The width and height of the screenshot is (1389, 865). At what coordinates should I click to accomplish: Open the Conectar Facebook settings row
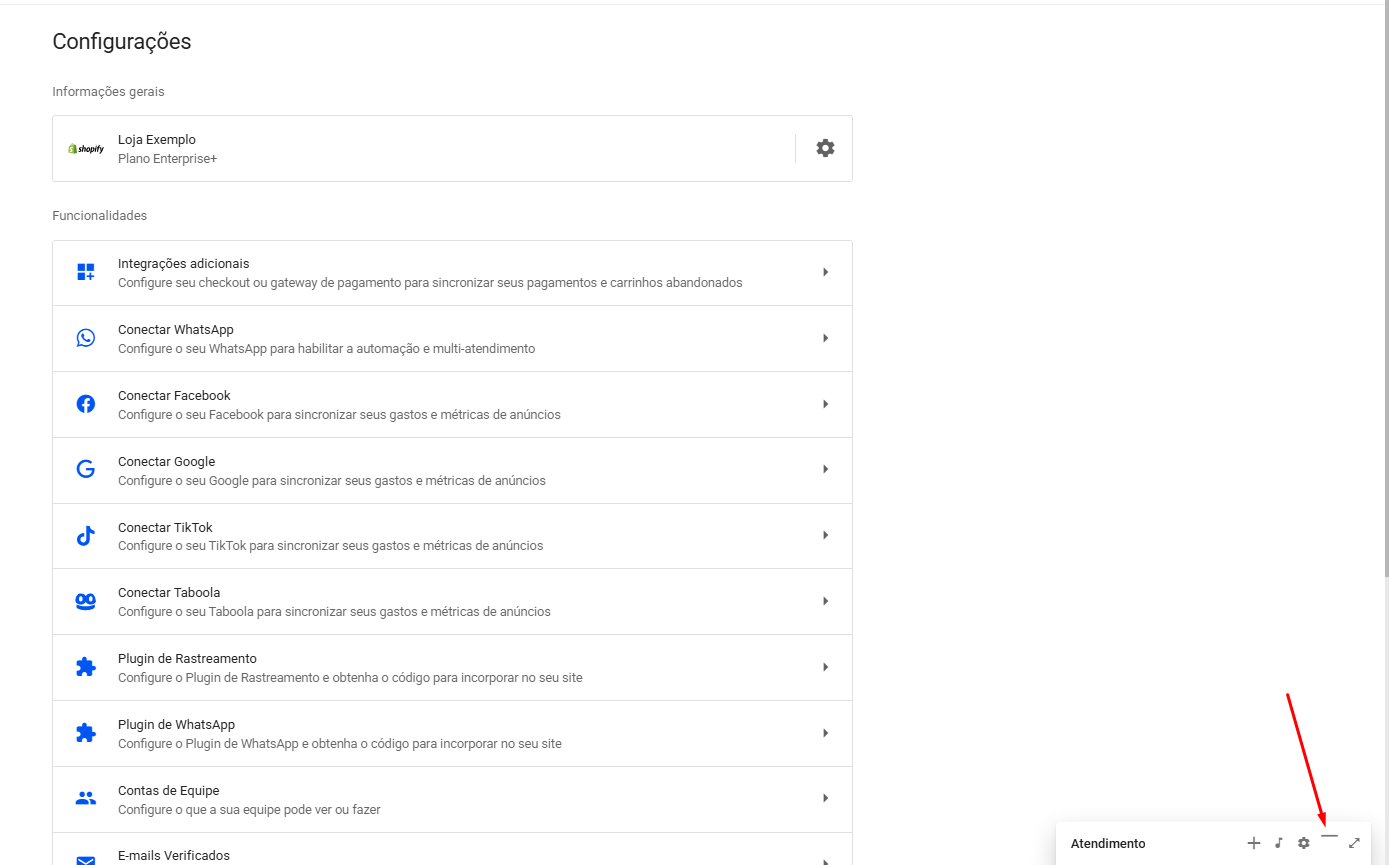pyautogui.click(x=452, y=404)
